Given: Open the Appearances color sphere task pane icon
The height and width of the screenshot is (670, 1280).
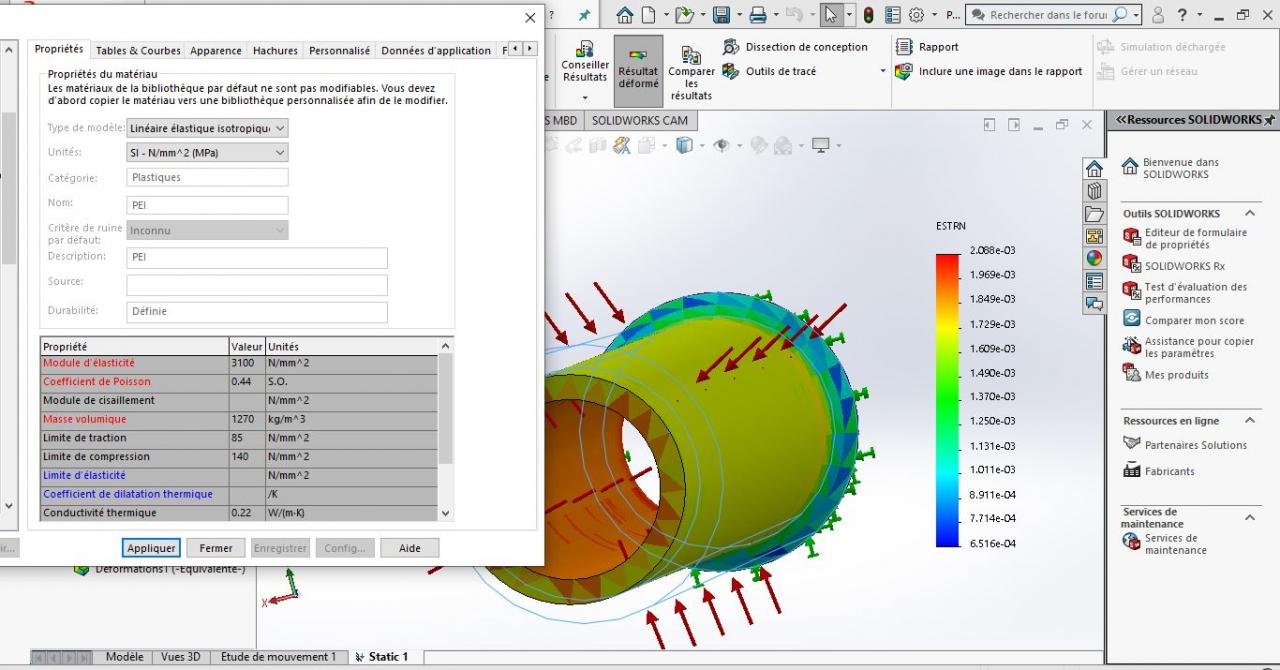Looking at the screenshot, I should pos(1094,258).
